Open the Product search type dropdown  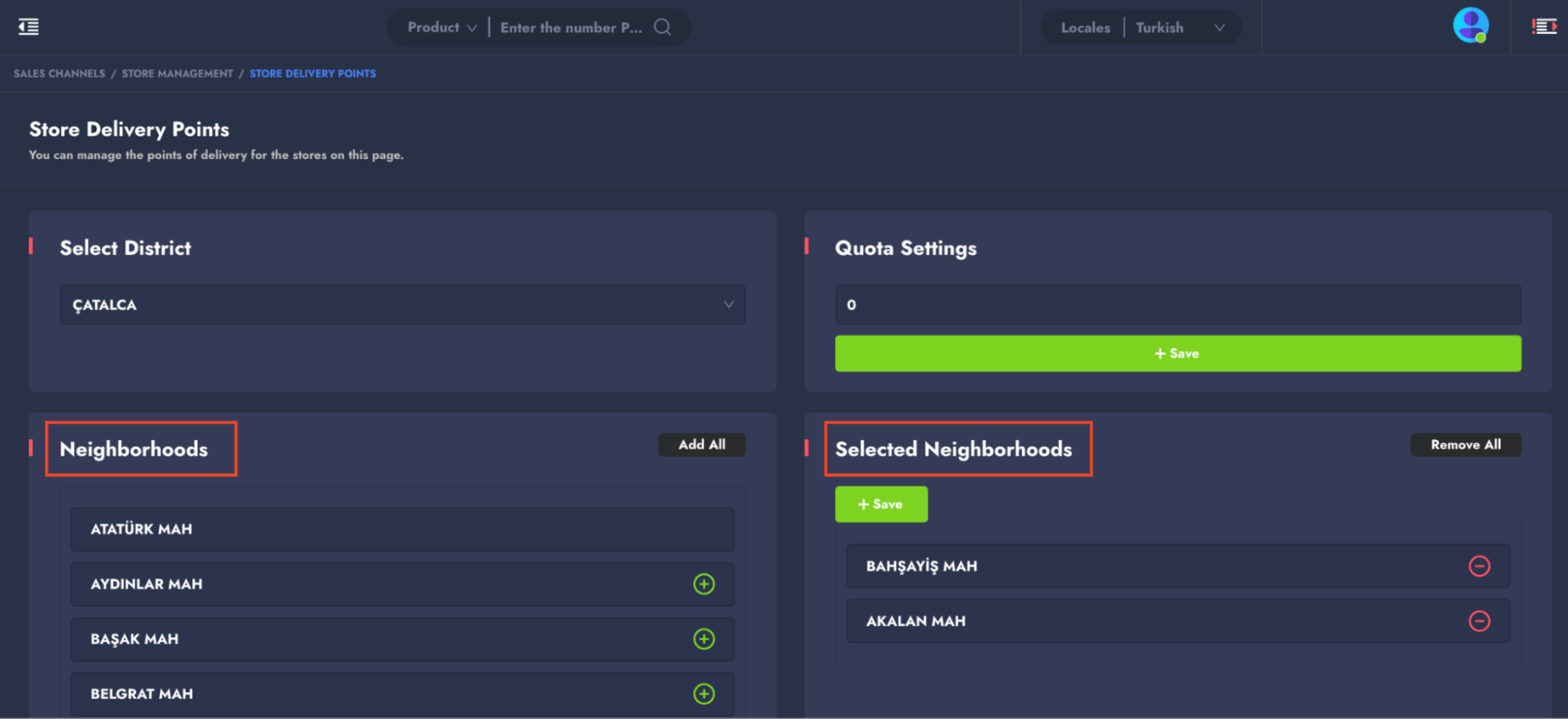click(x=442, y=27)
